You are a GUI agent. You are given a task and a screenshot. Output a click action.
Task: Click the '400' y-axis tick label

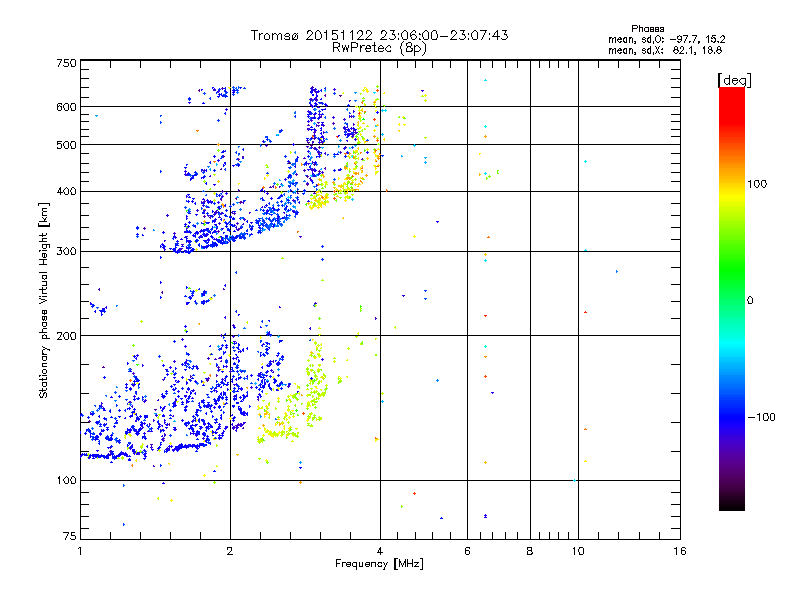tap(66, 192)
